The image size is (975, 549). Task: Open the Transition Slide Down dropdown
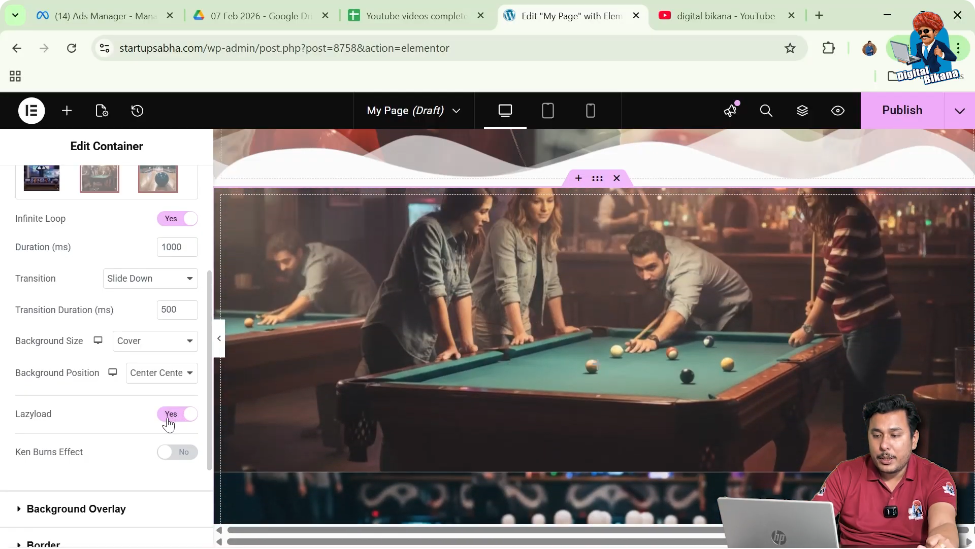[x=150, y=278]
